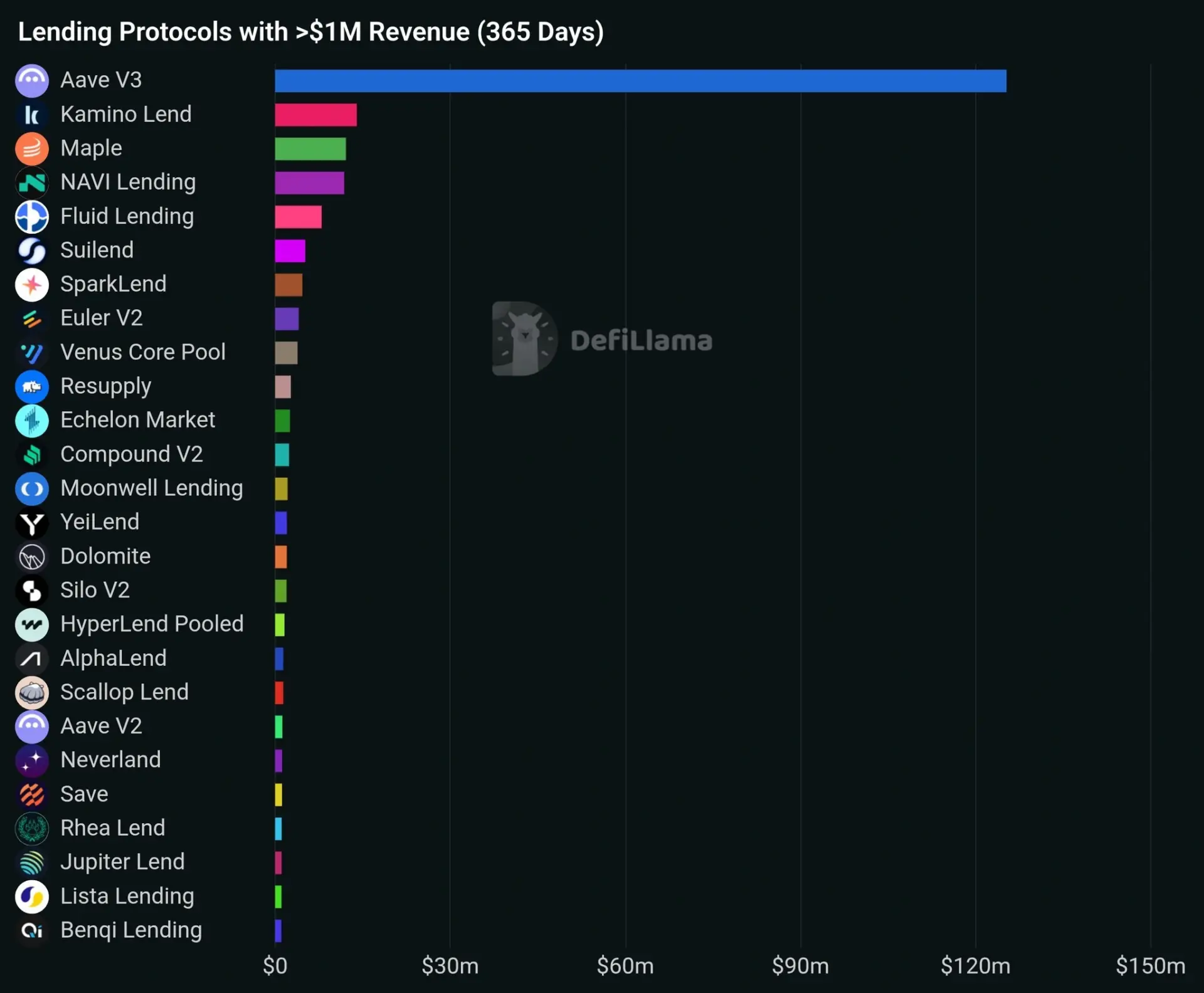Screen dimensions: 1204x993
Task: Click the Moonwell Lending label text
Action: click(152, 488)
